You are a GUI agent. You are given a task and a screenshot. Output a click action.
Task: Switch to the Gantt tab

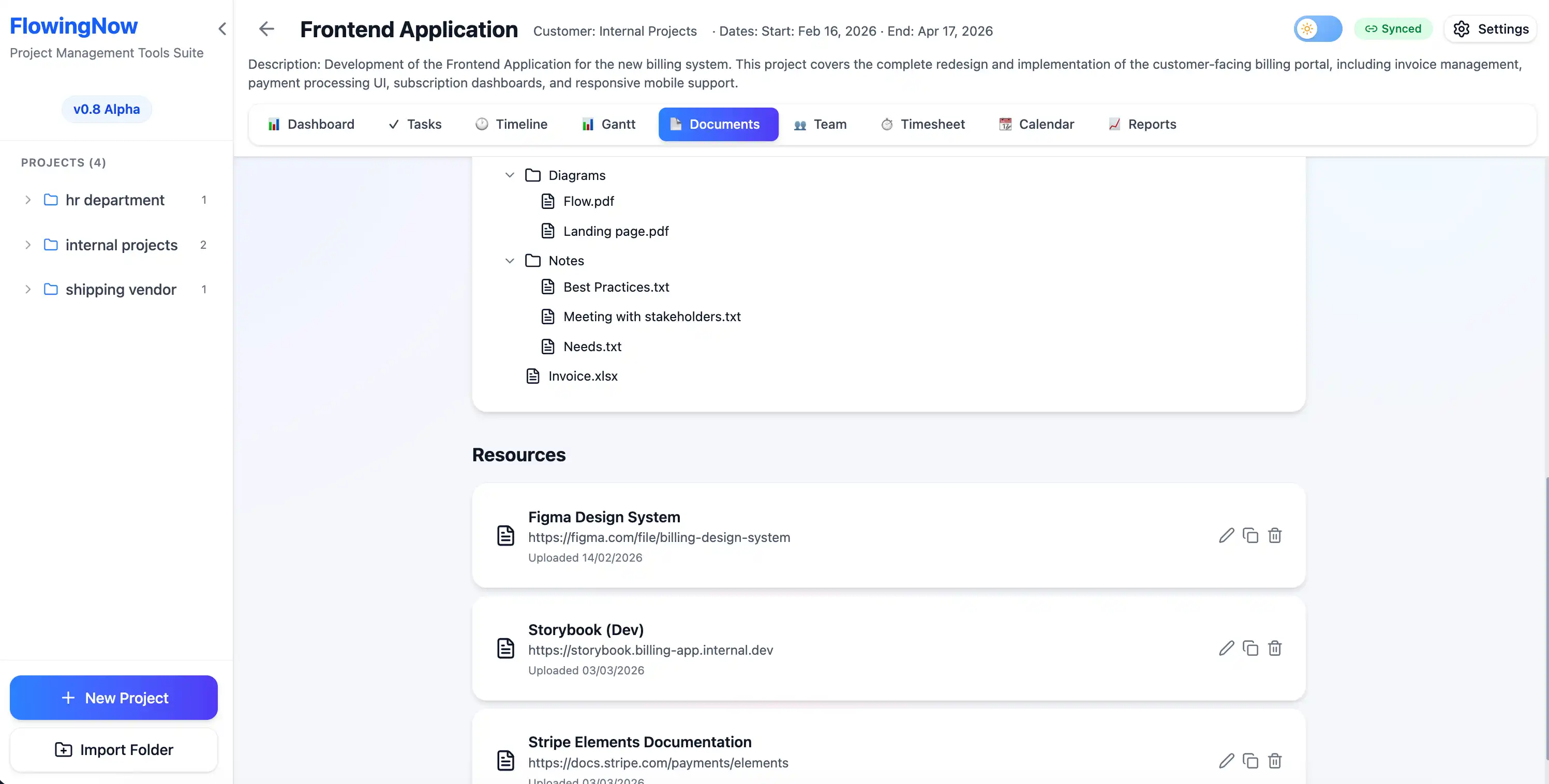pos(608,124)
